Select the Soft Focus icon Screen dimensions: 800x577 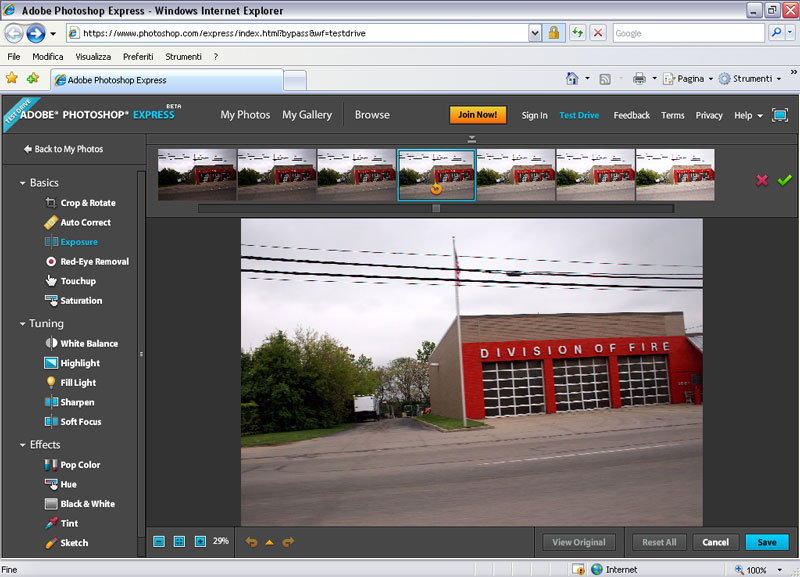point(51,421)
